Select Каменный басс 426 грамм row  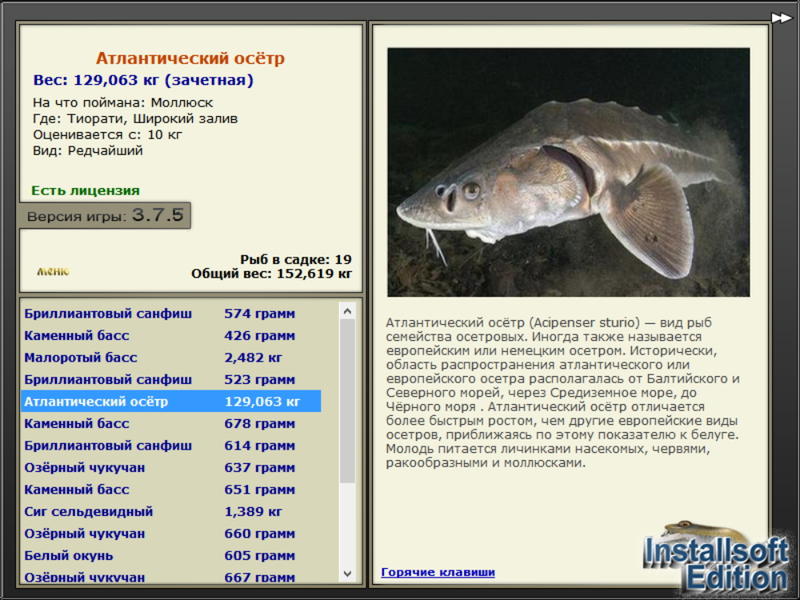171,336
